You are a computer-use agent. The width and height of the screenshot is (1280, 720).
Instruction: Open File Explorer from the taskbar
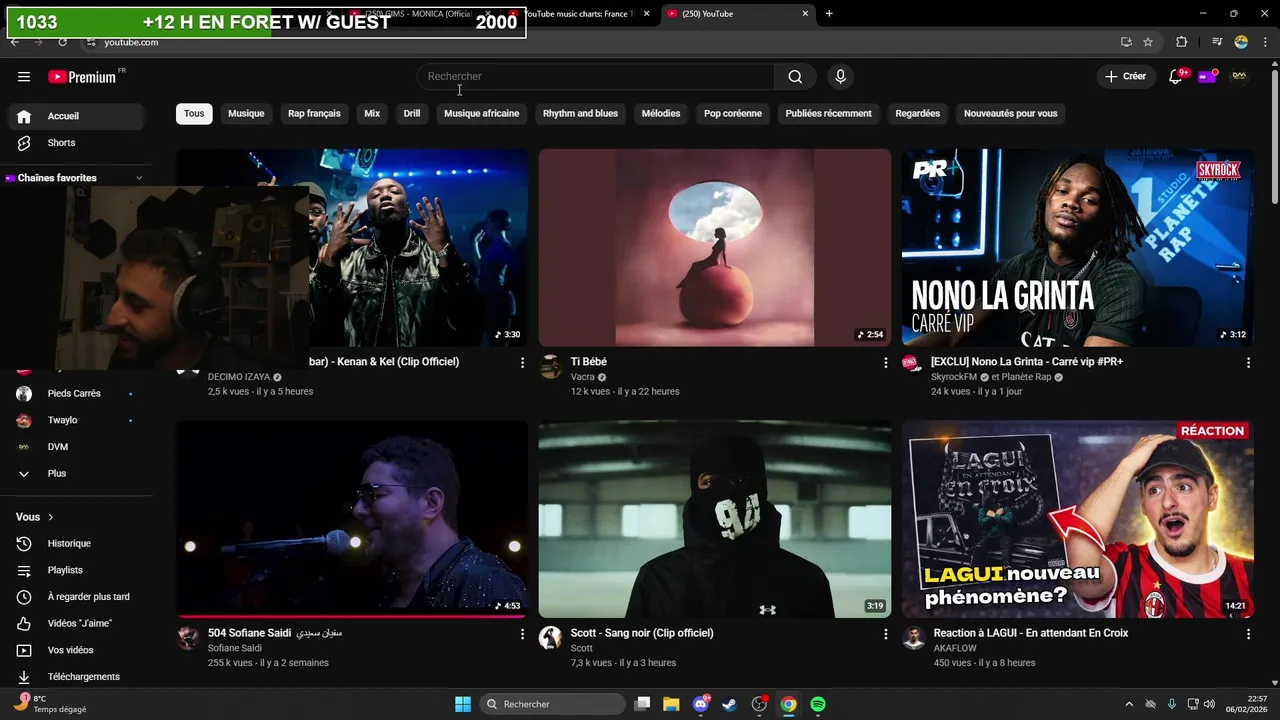[x=671, y=704]
